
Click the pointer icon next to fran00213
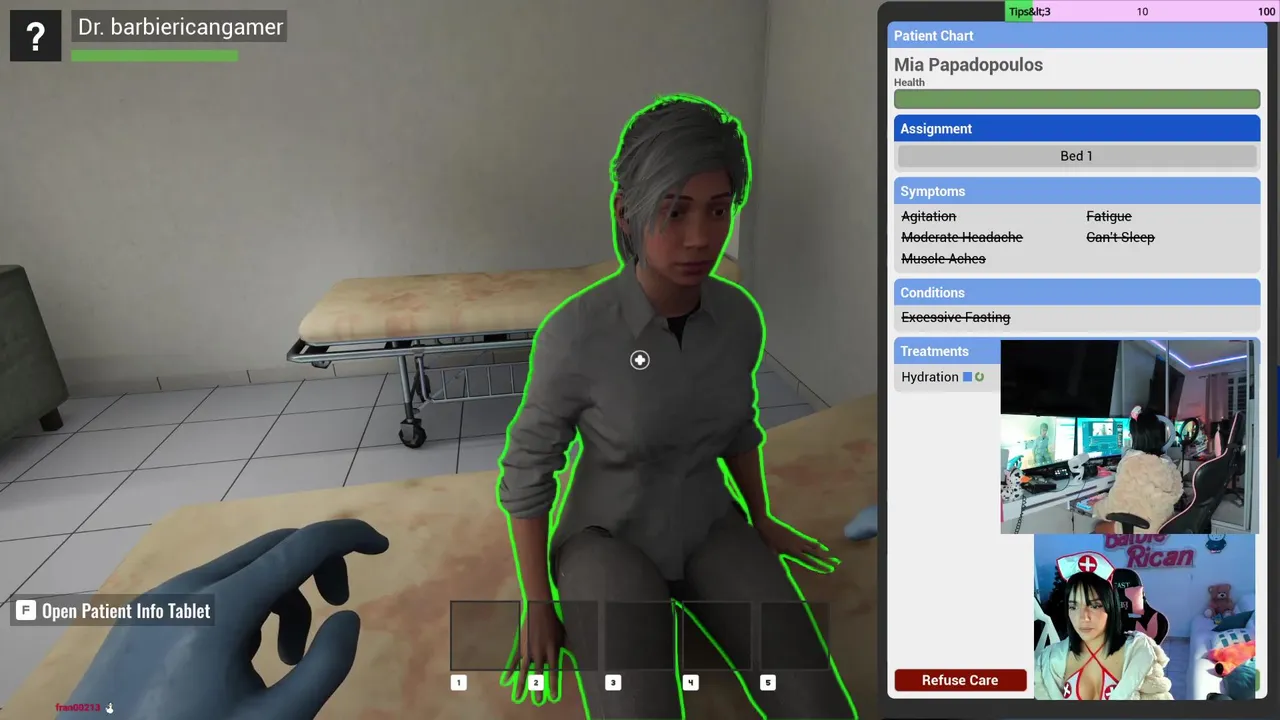click(x=110, y=708)
